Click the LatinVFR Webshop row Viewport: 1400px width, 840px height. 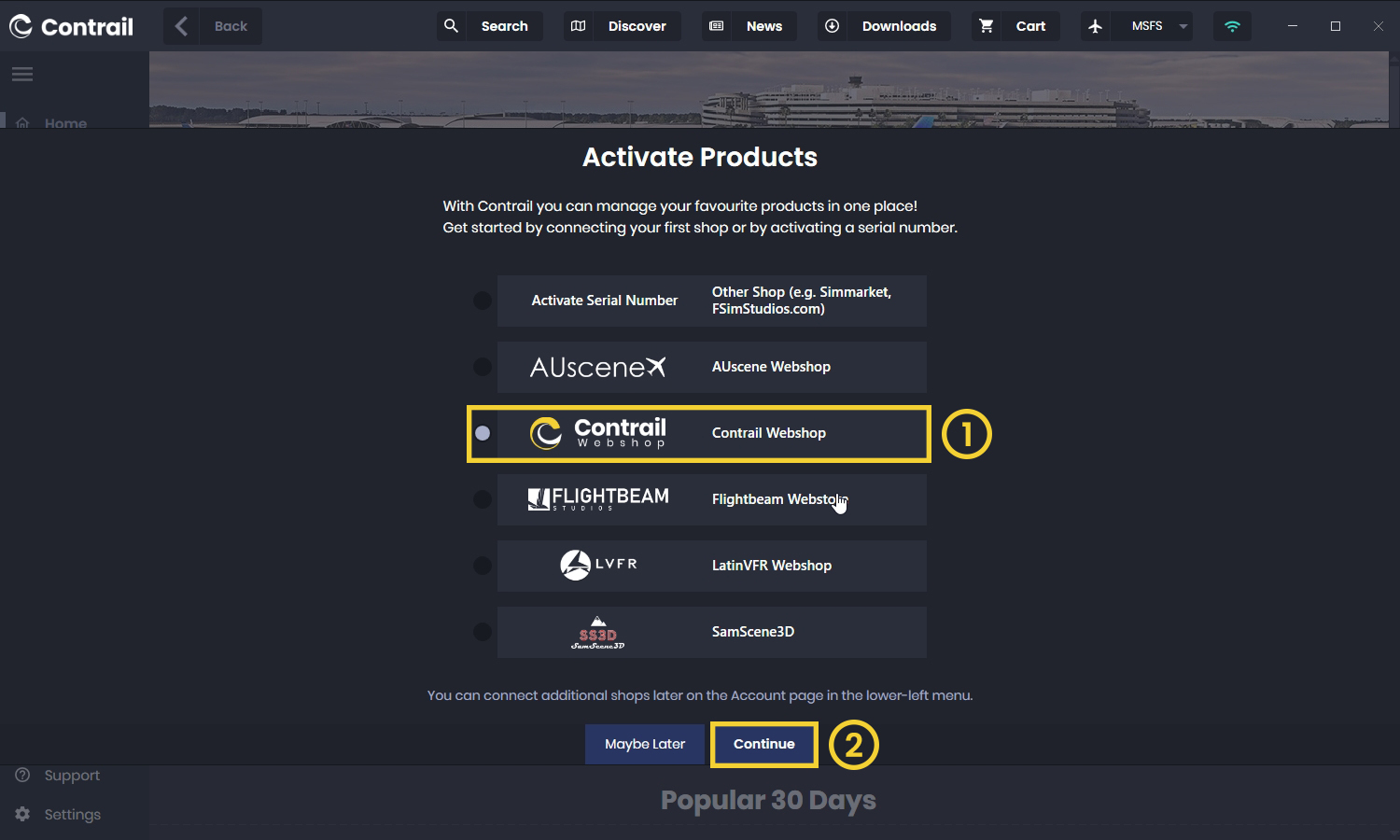711,566
